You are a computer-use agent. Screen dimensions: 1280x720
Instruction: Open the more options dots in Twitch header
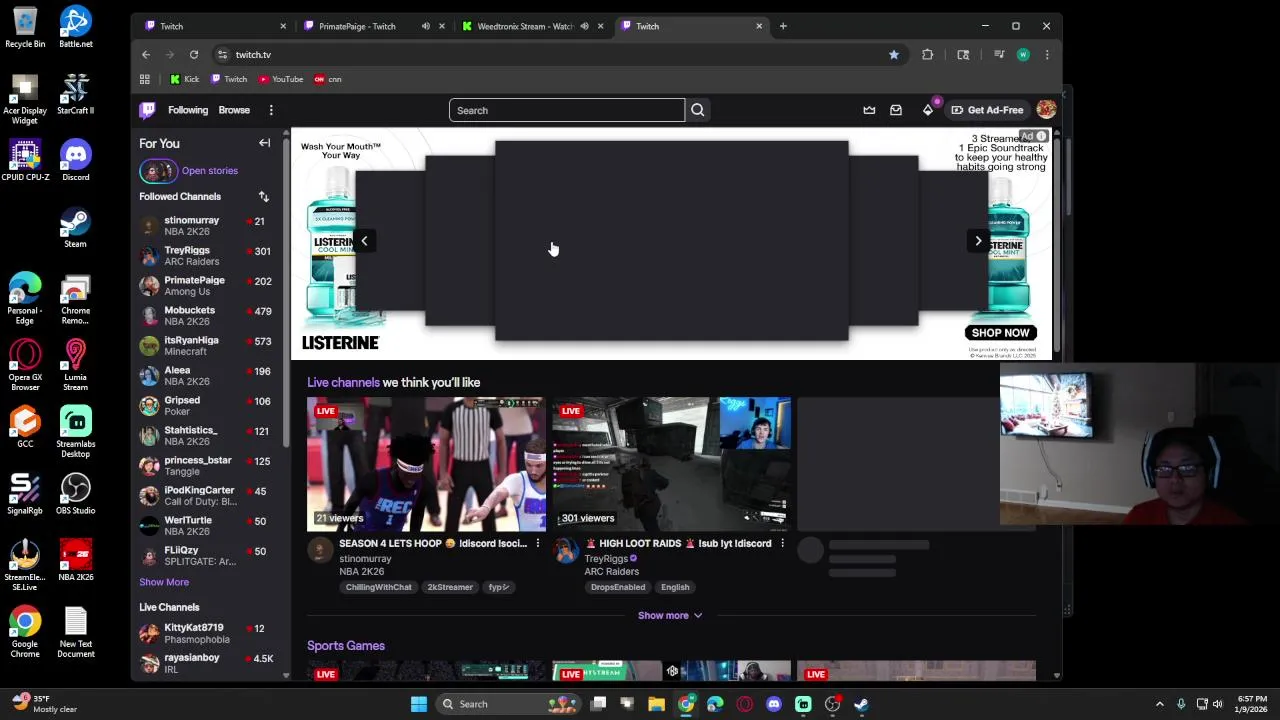tap(271, 110)
